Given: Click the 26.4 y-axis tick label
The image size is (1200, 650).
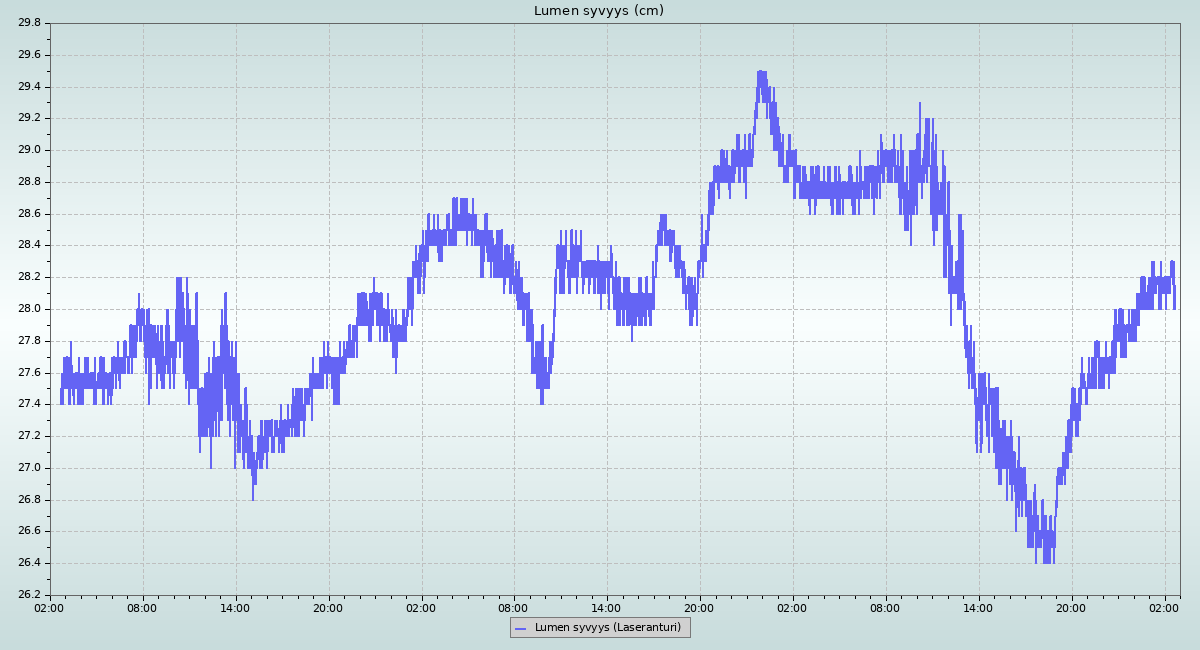Looking at the screenshot, I should tap(29, 563).
